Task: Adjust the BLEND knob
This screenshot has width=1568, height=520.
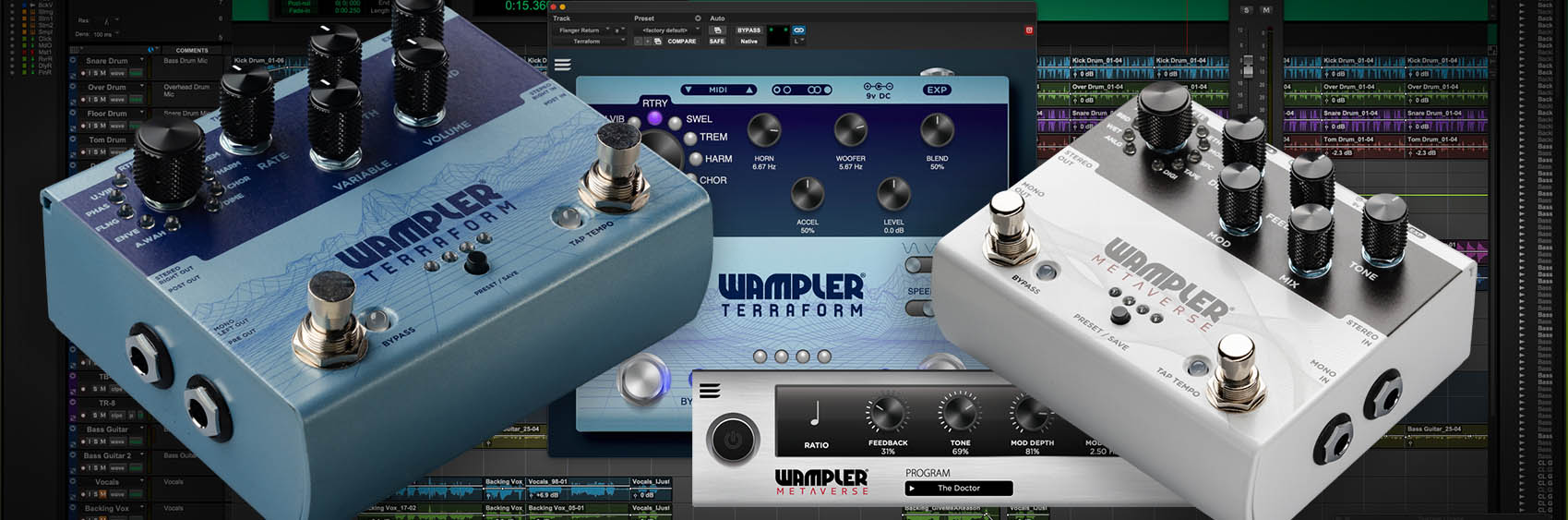Action: (937, 131)
